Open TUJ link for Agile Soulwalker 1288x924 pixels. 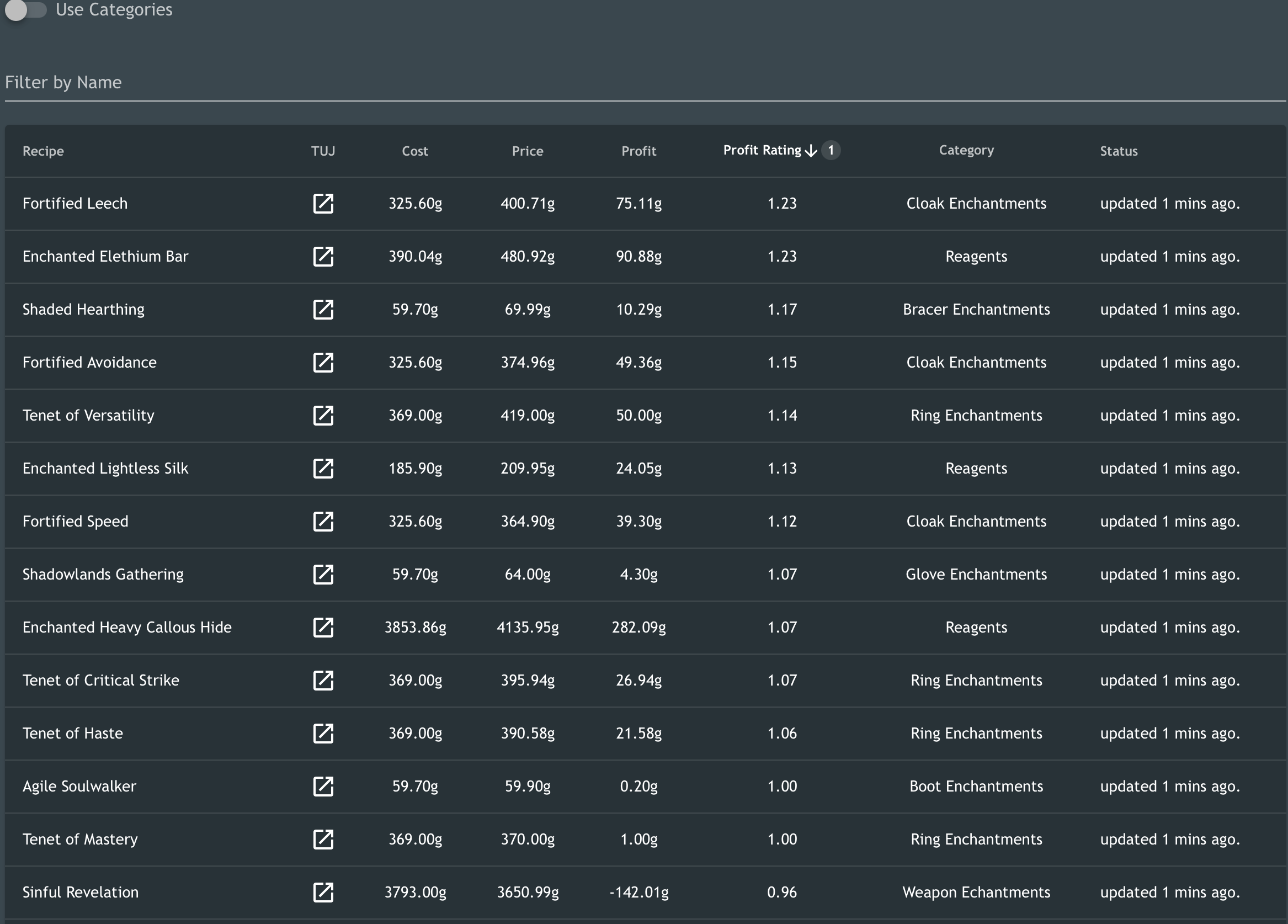pyautogui.click(x=323, y=787)
